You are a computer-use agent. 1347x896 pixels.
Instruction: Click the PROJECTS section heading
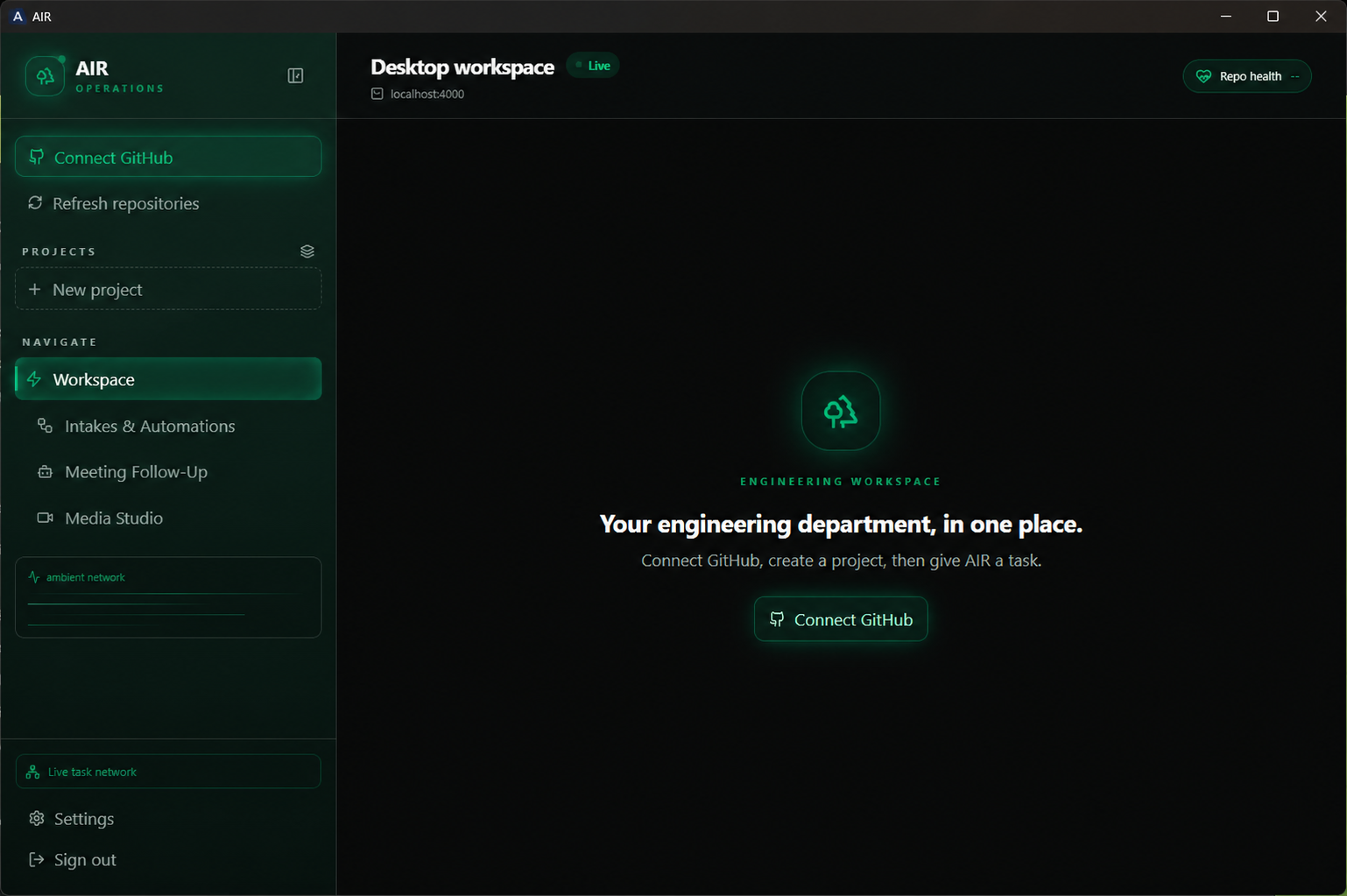(x=60, y=251)
